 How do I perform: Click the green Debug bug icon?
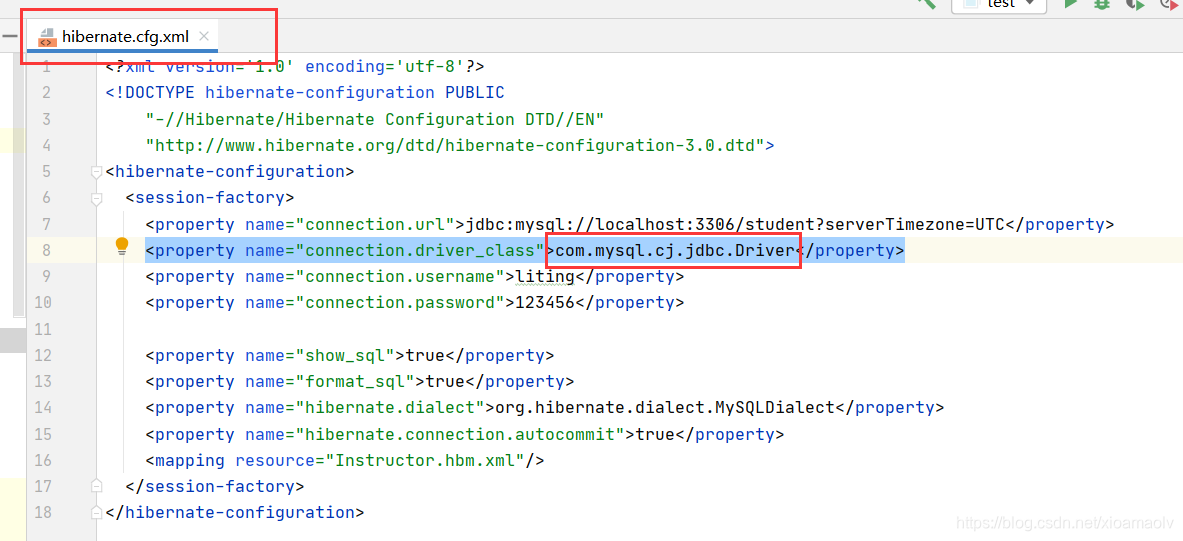tap(1102, 4)
